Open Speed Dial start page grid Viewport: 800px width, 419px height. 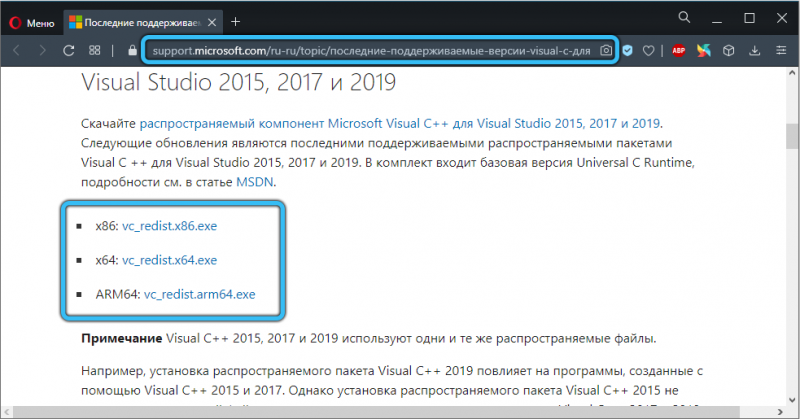tap(94, 51)
